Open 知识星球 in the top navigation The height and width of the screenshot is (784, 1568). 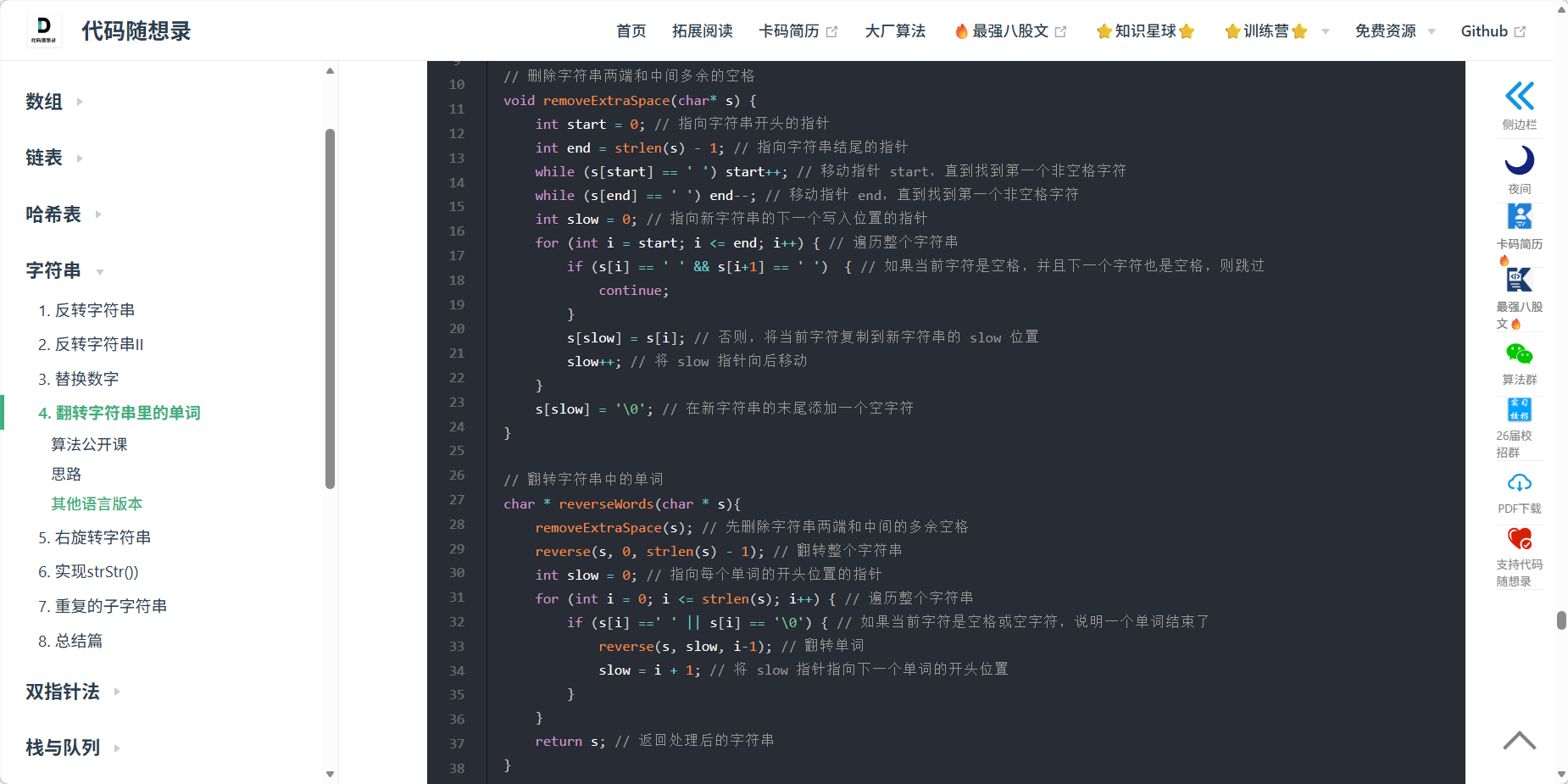tap(1145, 31)
